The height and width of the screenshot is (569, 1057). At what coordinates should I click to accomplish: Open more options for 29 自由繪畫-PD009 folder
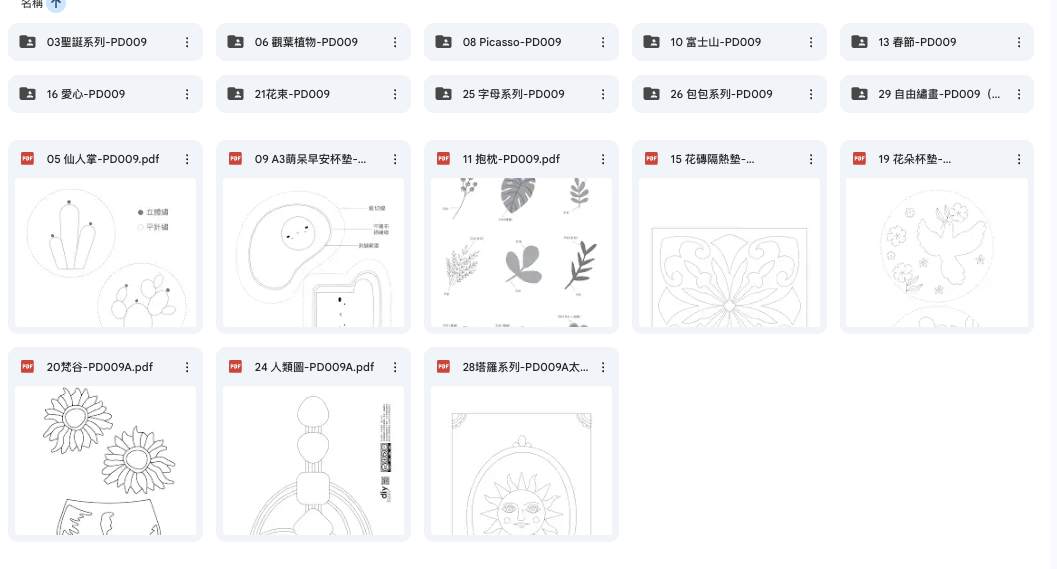[1018, 94]
